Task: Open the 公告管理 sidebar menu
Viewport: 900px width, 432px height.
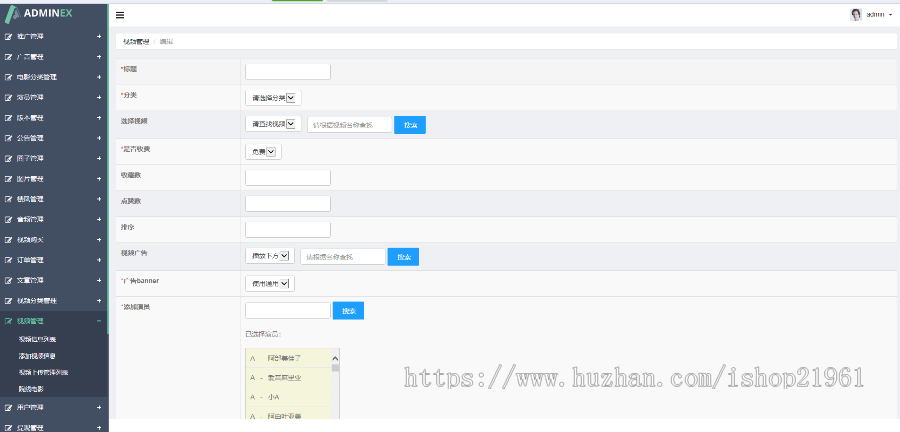Action: (x=54, y=138)
